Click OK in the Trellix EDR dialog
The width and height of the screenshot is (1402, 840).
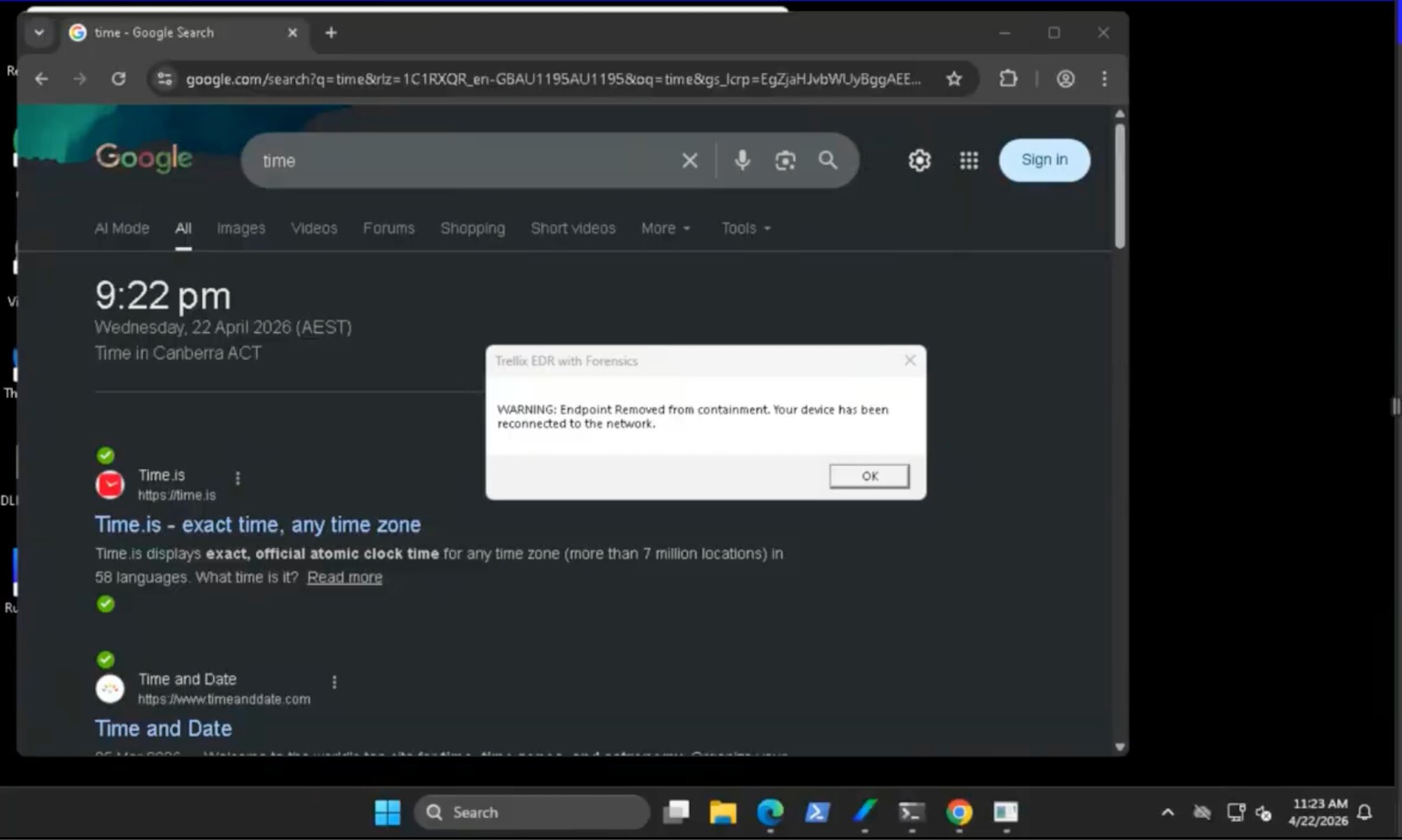click(x=869, y=476)
